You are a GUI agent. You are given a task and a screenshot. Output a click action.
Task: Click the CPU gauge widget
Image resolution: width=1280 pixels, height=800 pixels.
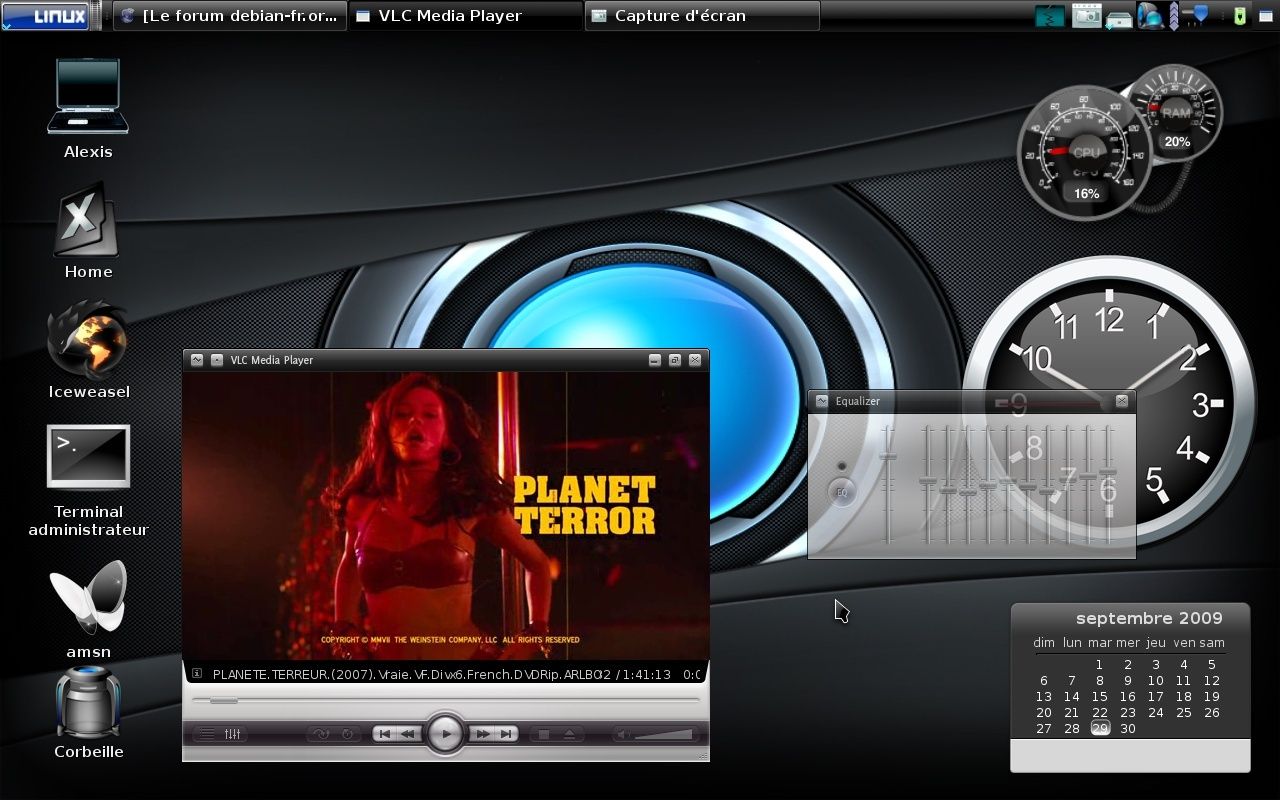point(1085,154)
